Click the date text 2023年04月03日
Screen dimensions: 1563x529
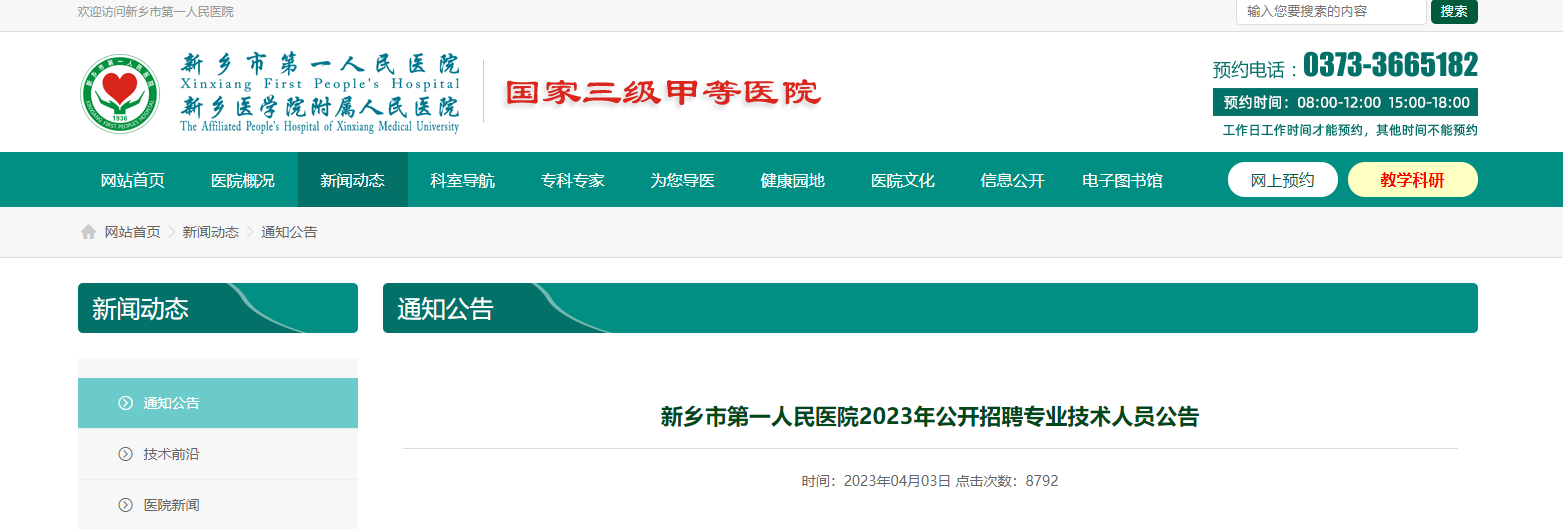point(897,481)
